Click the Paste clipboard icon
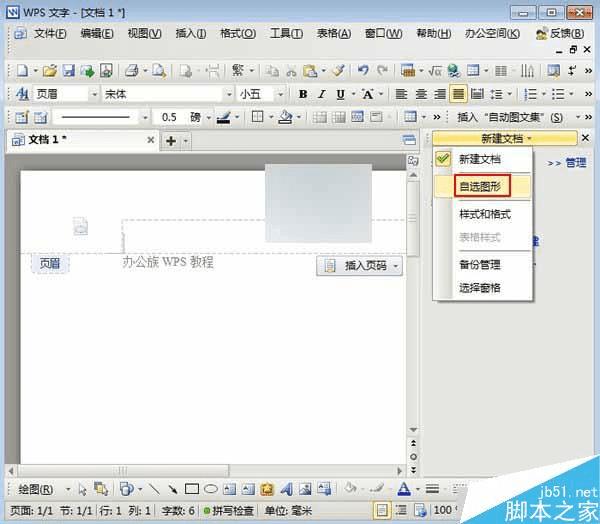 [310, 71]
